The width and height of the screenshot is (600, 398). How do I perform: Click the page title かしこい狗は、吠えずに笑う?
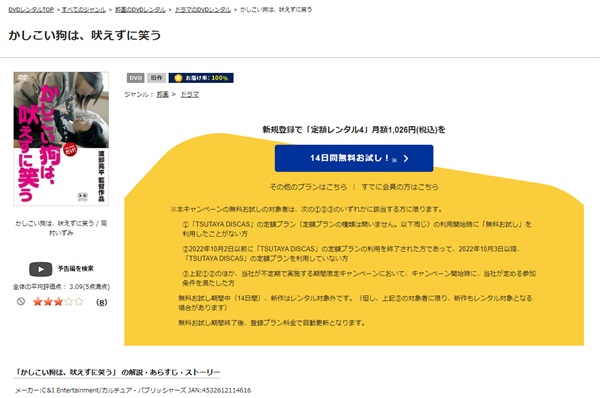85,35
